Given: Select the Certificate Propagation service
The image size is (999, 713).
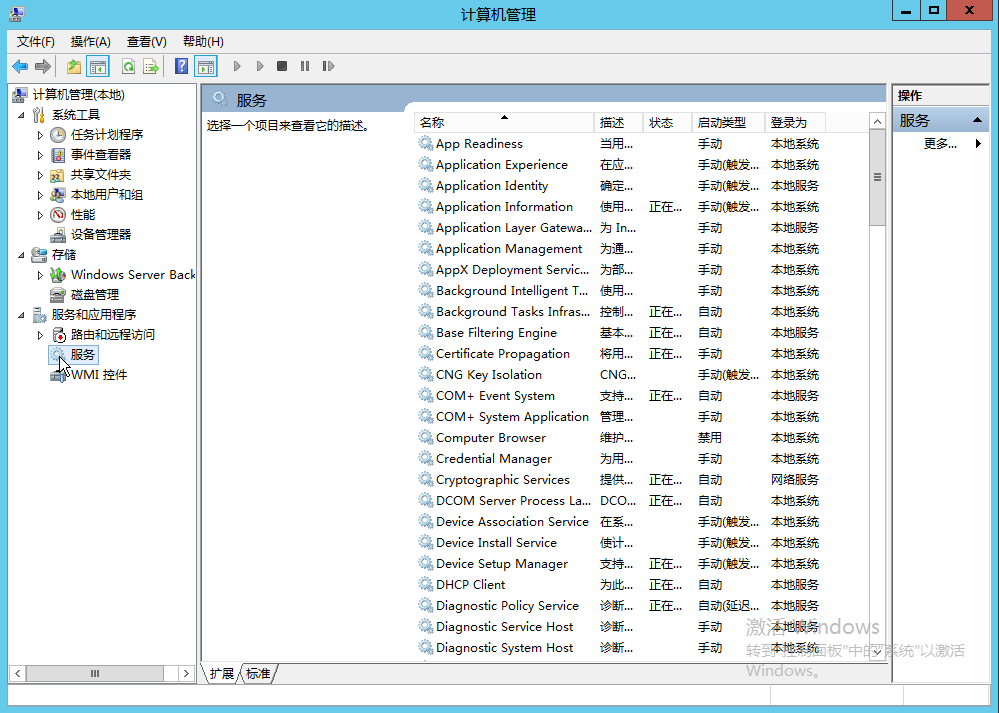Looking at the screenshot, I should click(x=618, y=354).
